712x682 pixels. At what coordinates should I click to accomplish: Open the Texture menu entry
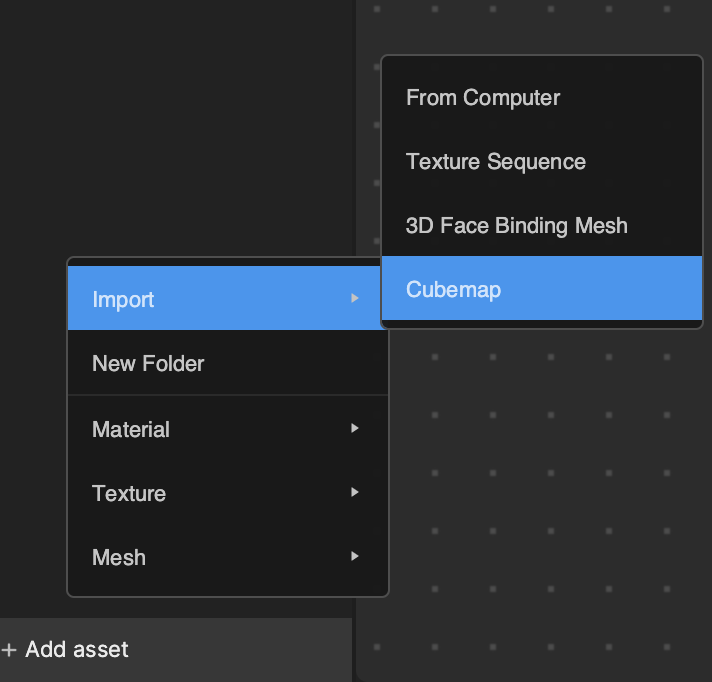tap(228, 493)
